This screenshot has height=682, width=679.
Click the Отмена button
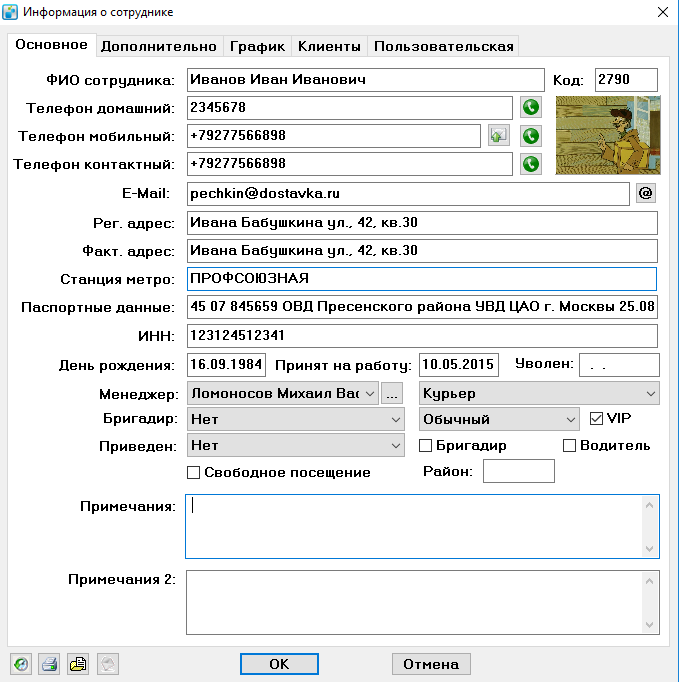click(x=431, y=664)
